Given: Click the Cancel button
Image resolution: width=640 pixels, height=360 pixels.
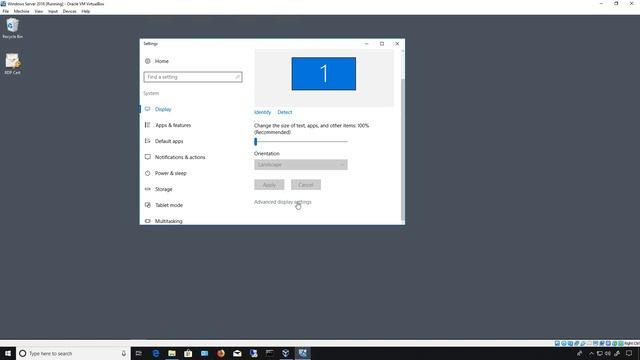Looking at the screenshot, I should click(306, 185).
